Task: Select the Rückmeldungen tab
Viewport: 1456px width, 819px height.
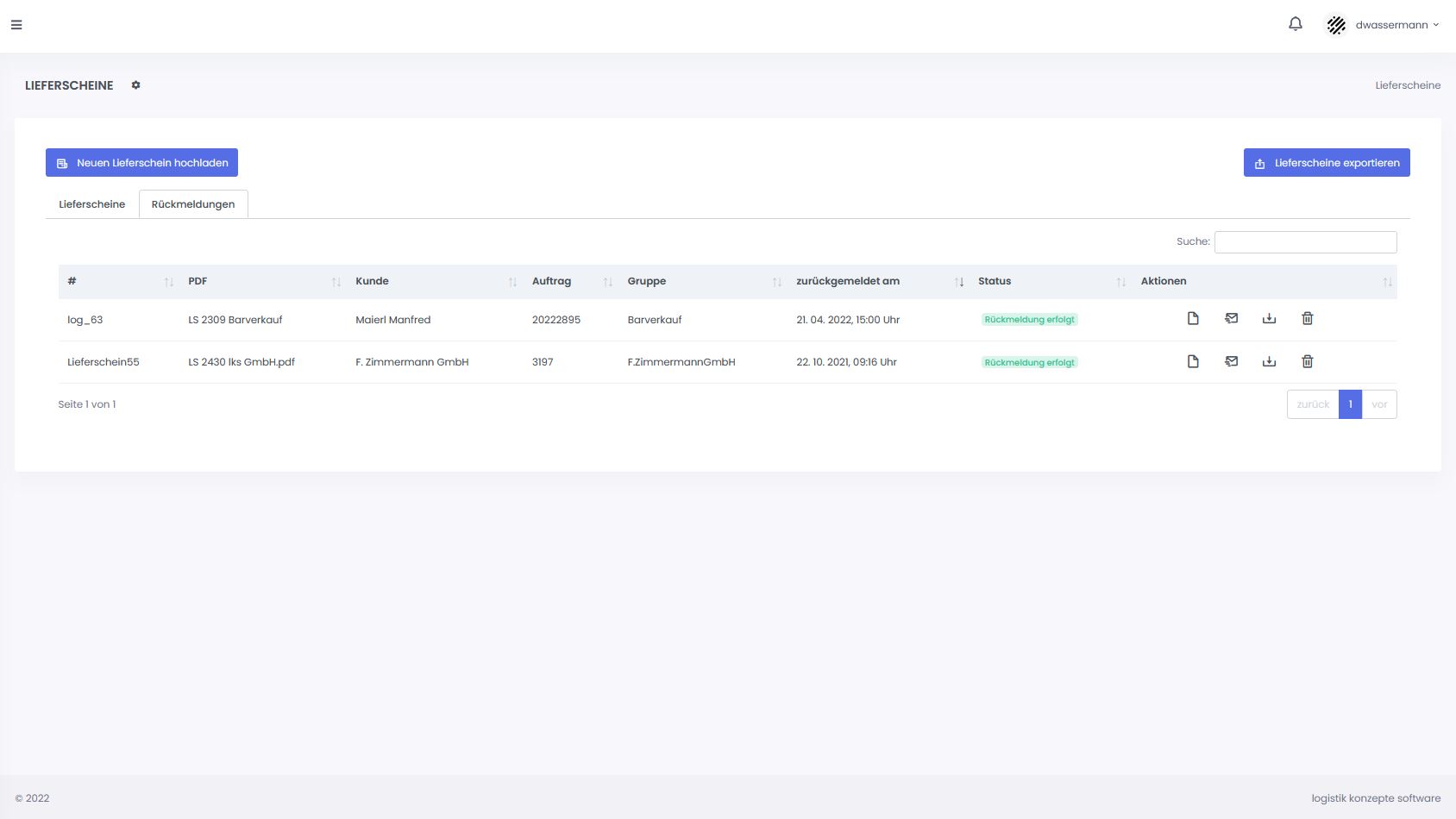Action: 193,204
